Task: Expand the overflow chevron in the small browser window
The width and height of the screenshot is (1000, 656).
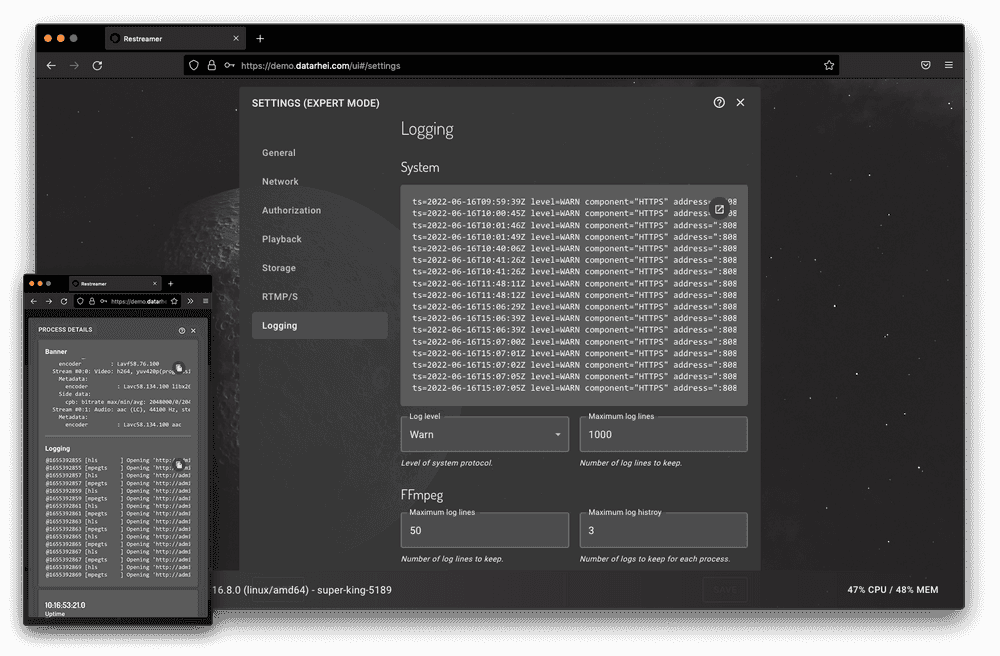Action: pyautogui.click(x=190, y=299)
